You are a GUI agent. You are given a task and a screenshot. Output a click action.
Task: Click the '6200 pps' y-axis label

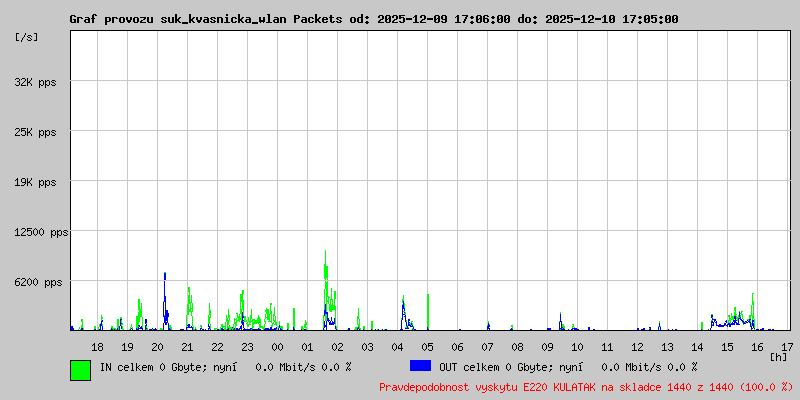[x=39, y=282]
